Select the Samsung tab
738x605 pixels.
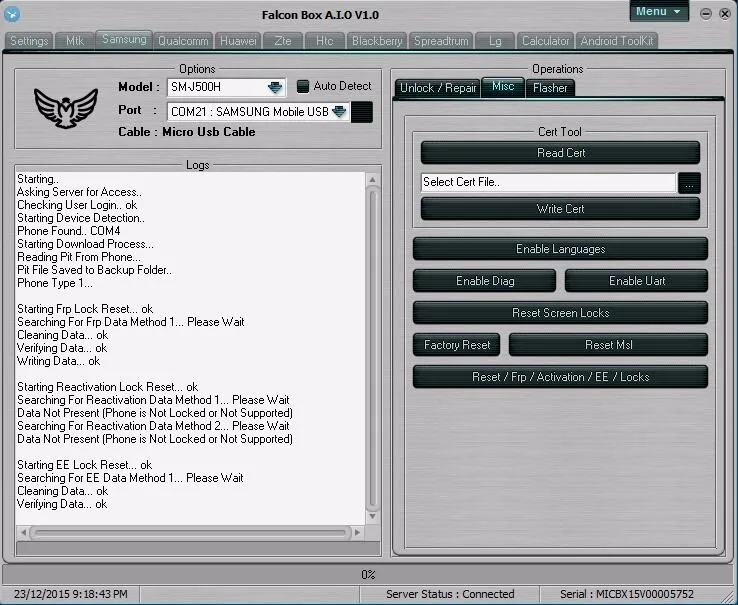tap(124, 40)
